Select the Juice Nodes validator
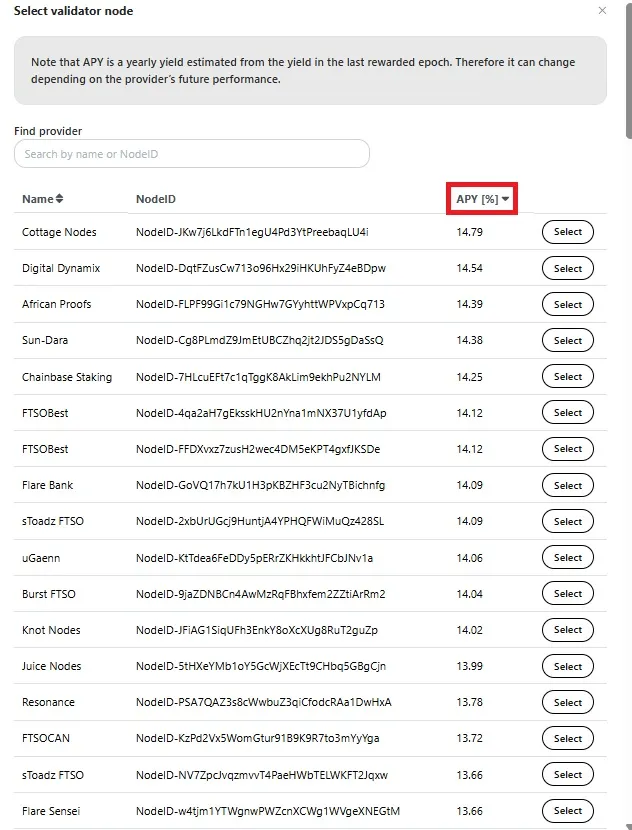The image size is (632, 830). (x=567, y=666)
